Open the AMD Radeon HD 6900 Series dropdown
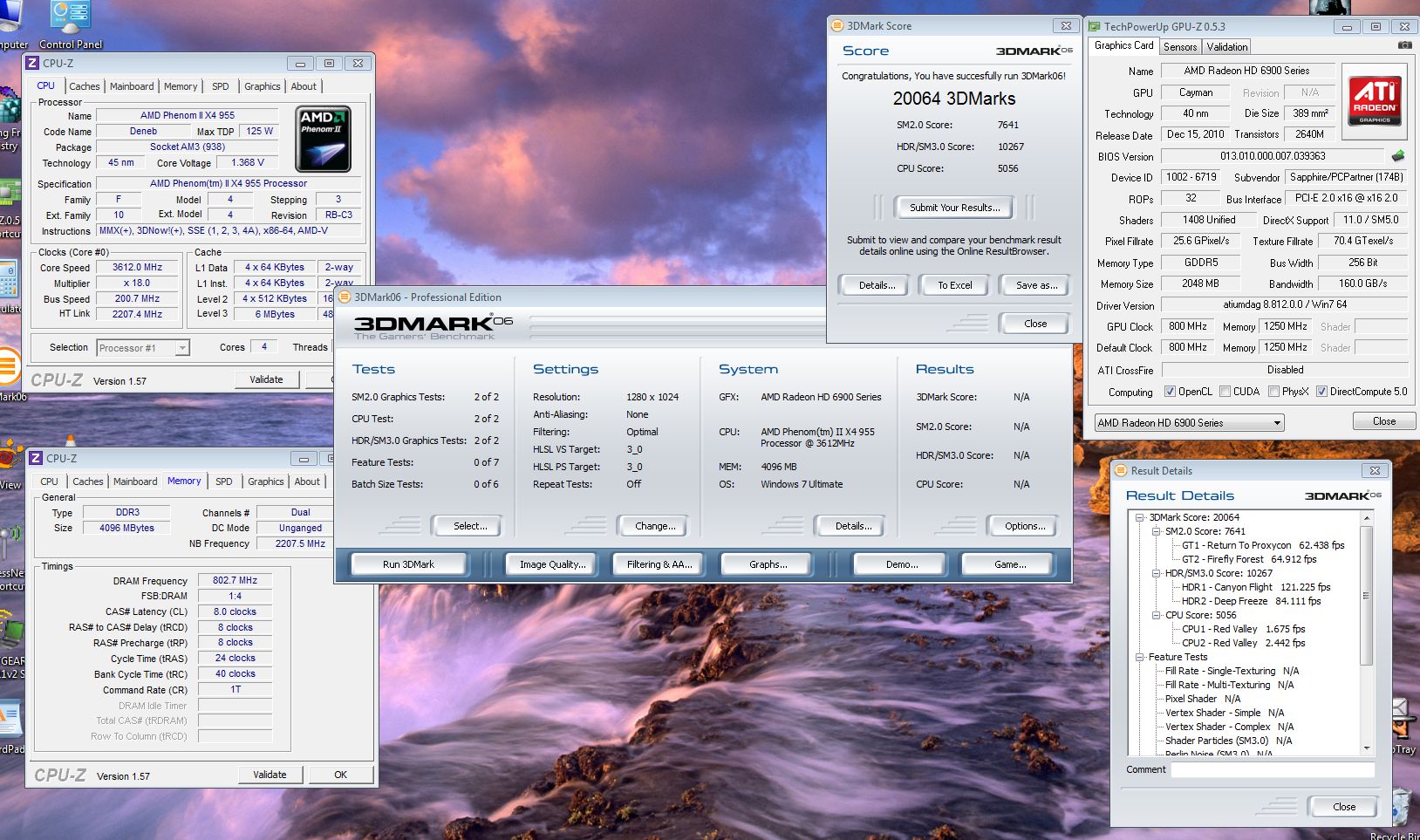The height and width of the screenshot is (840, 1420). click(1190, 423)
